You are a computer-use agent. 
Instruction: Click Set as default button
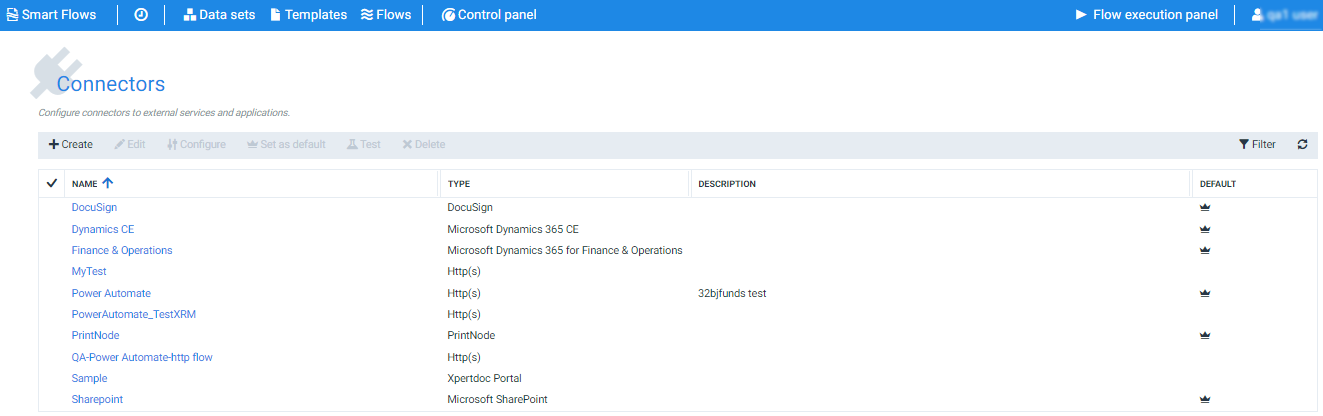(286, 145)
